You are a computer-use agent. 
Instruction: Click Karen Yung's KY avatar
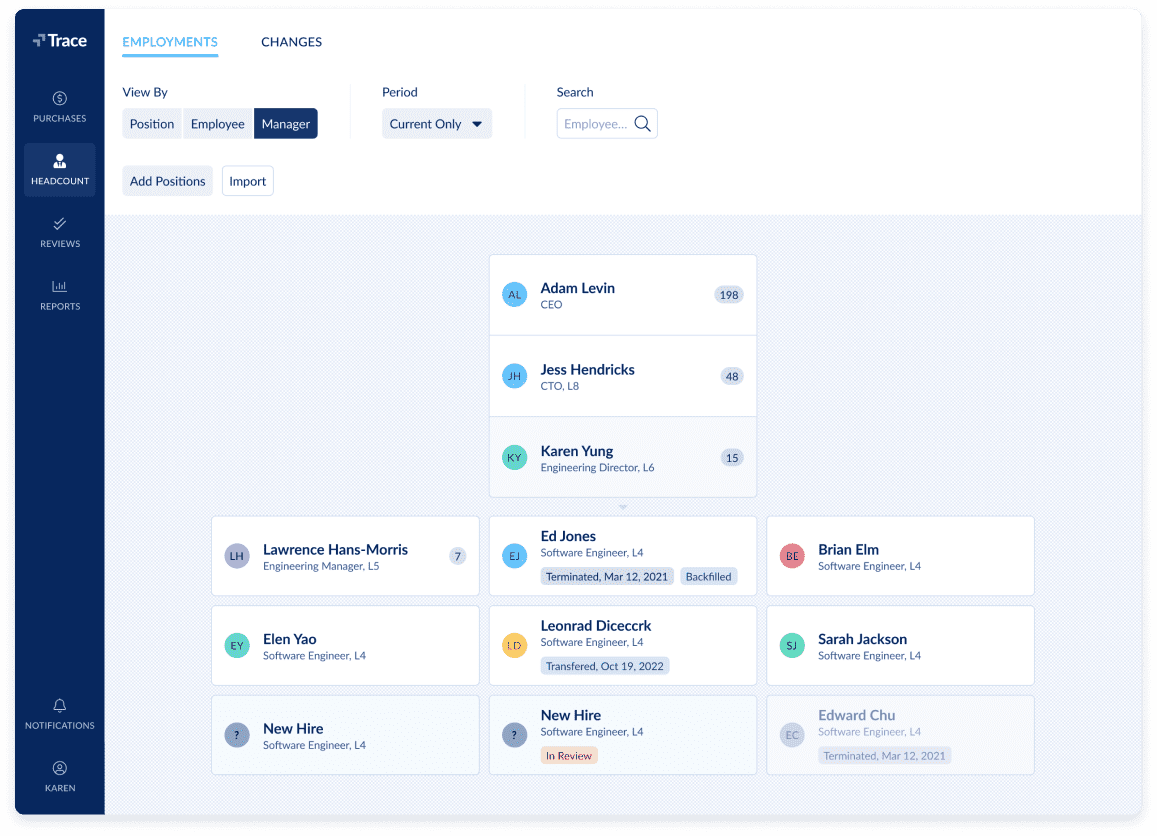[514, 457]
